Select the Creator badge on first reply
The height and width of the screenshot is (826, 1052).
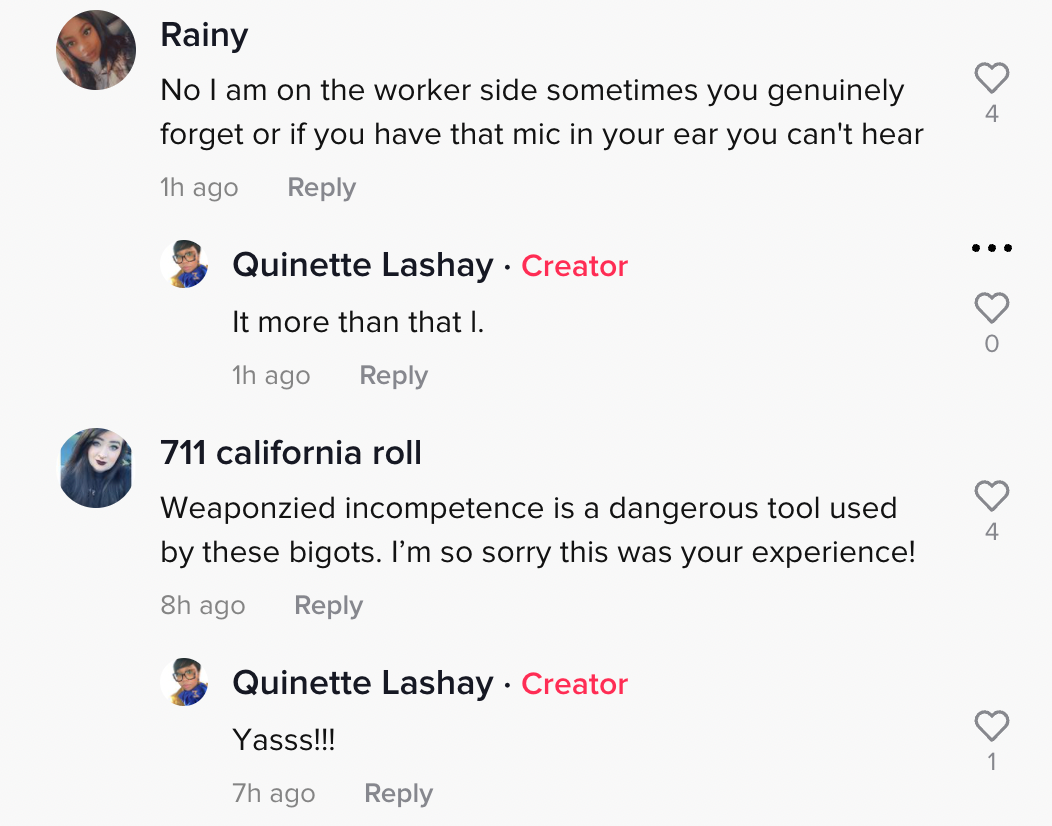pos(574,266)
